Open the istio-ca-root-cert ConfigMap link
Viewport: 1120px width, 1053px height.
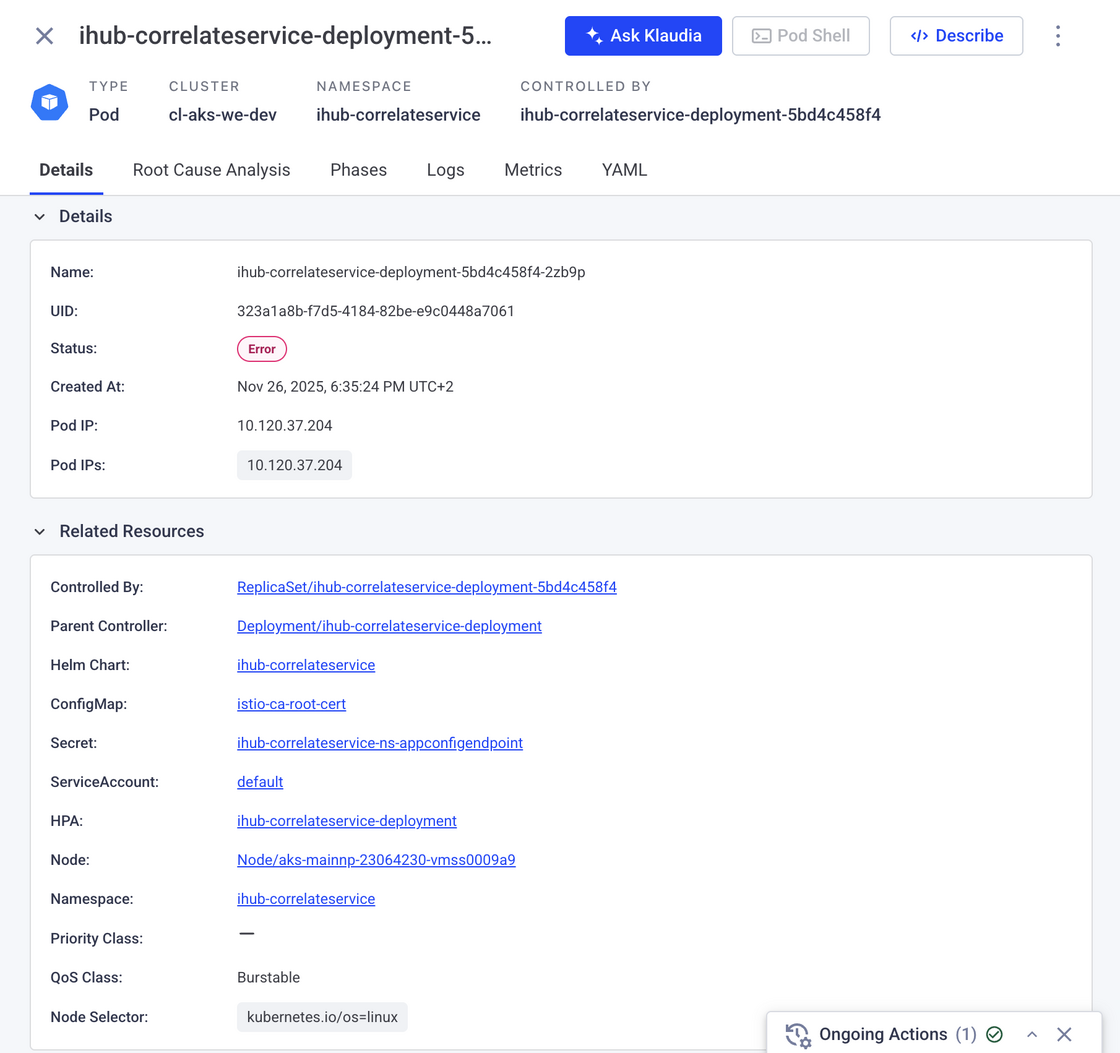tap(291, 704)
